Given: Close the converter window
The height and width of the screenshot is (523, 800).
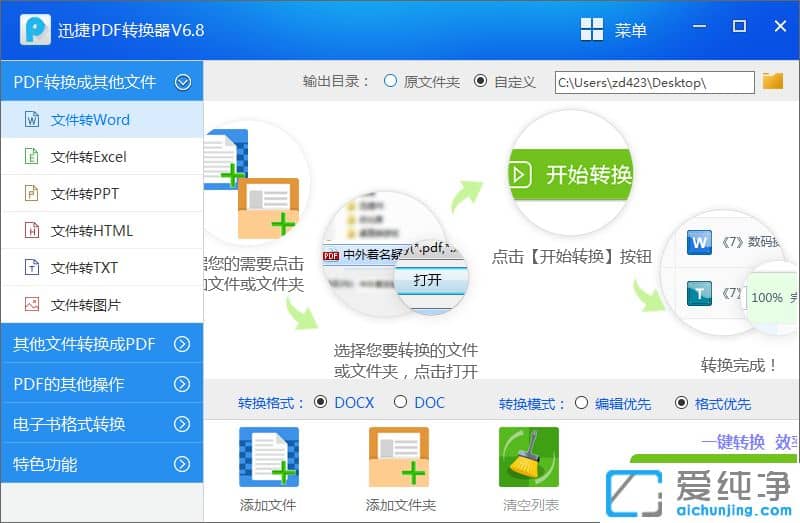Looking at the screenshot, I should click(780, 26).
